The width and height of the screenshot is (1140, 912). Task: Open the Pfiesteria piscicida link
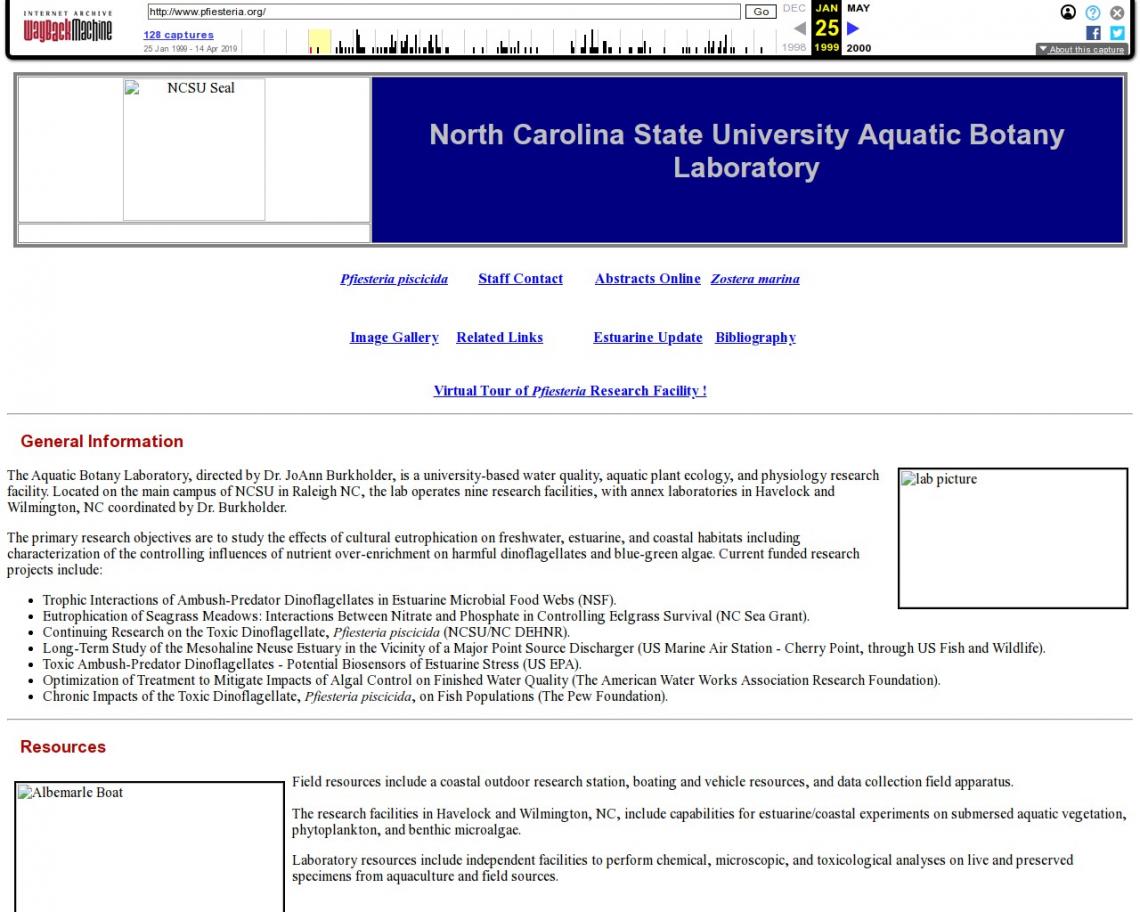[394, 279]
